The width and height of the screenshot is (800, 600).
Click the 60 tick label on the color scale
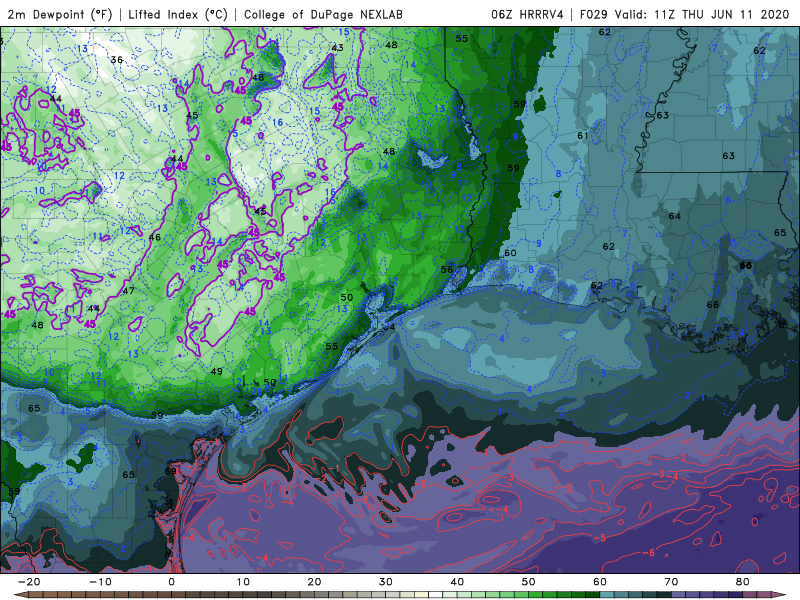[600, 582]
